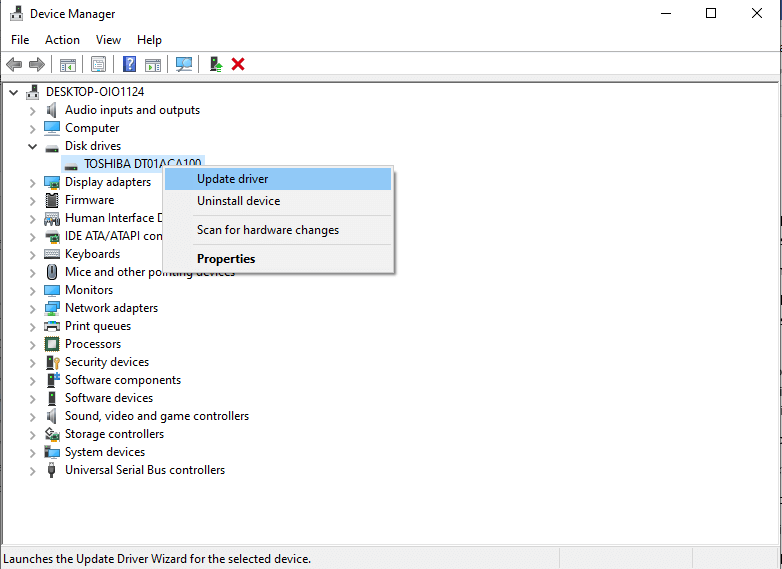Expand Audio inputs and outputs
Image resolution: width=782 pixels, height=569 pixels.
(32, 111)
